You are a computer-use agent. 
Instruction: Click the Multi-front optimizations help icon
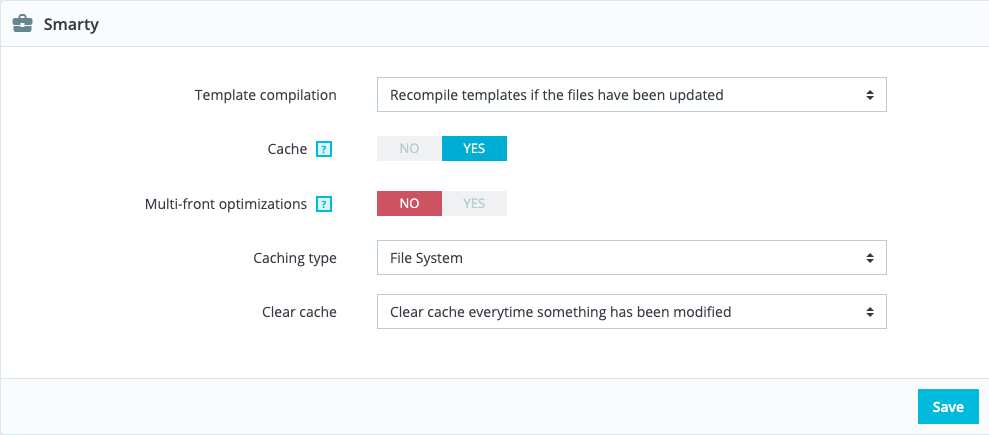(x=323, y=204)
